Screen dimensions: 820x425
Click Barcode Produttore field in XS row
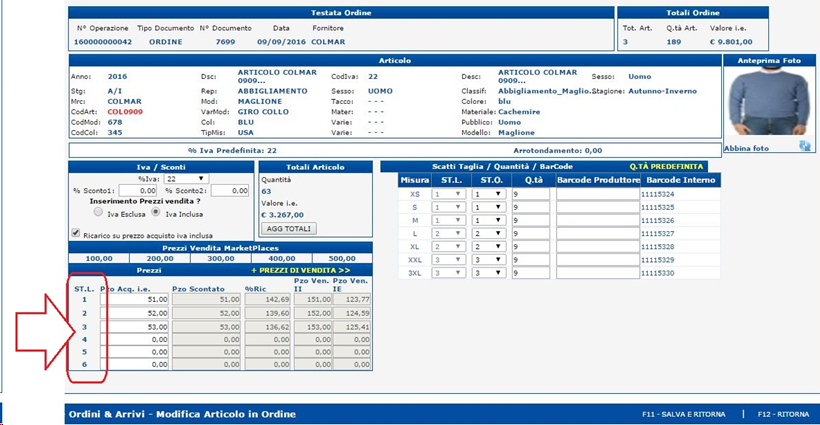coord(598,194)
